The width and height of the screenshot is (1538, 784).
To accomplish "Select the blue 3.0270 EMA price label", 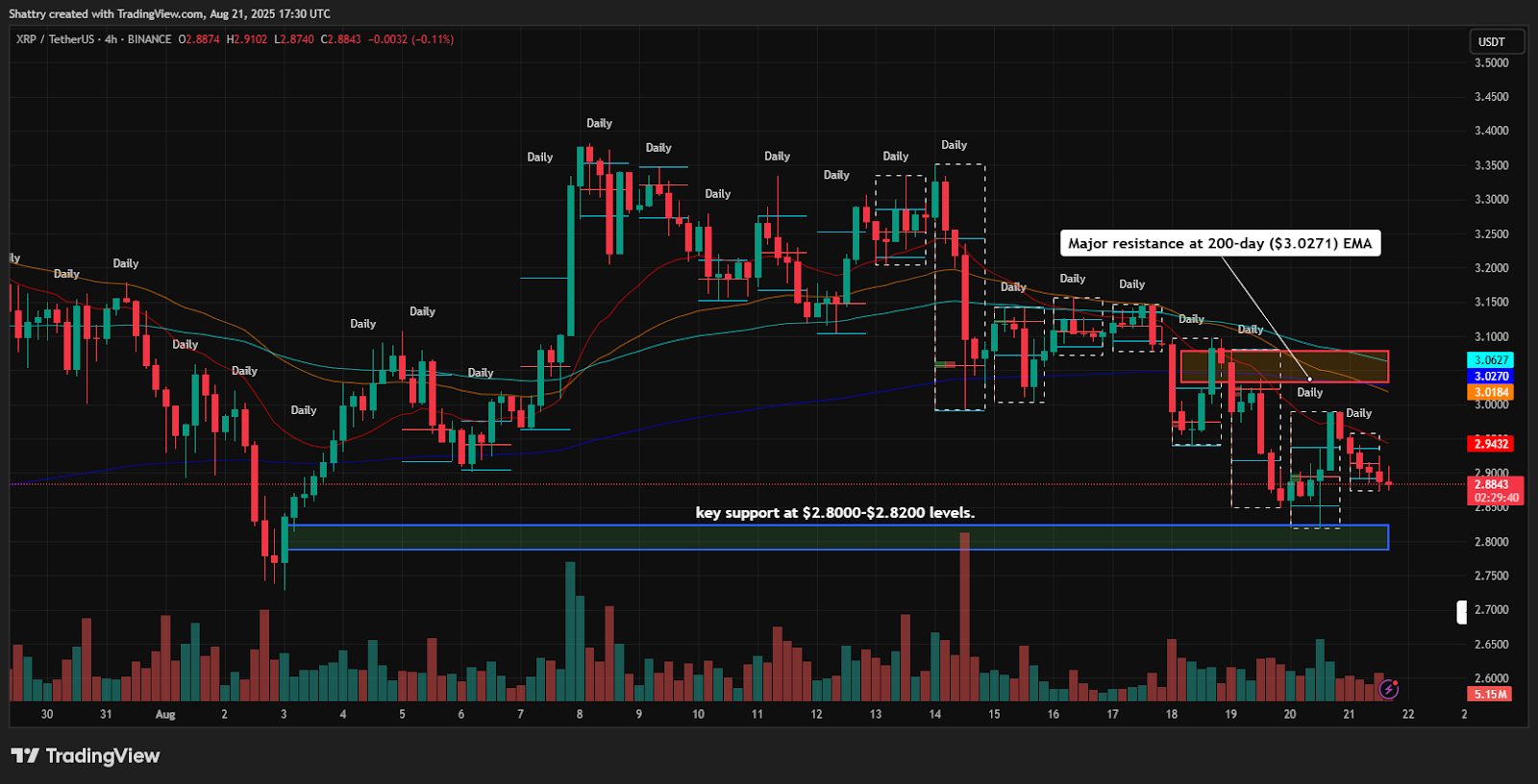I will (1490, 377).
